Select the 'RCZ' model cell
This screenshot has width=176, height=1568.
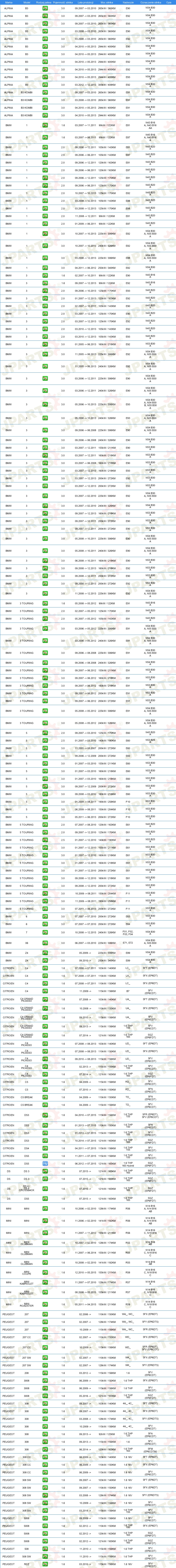click(x=27, y=1564)
